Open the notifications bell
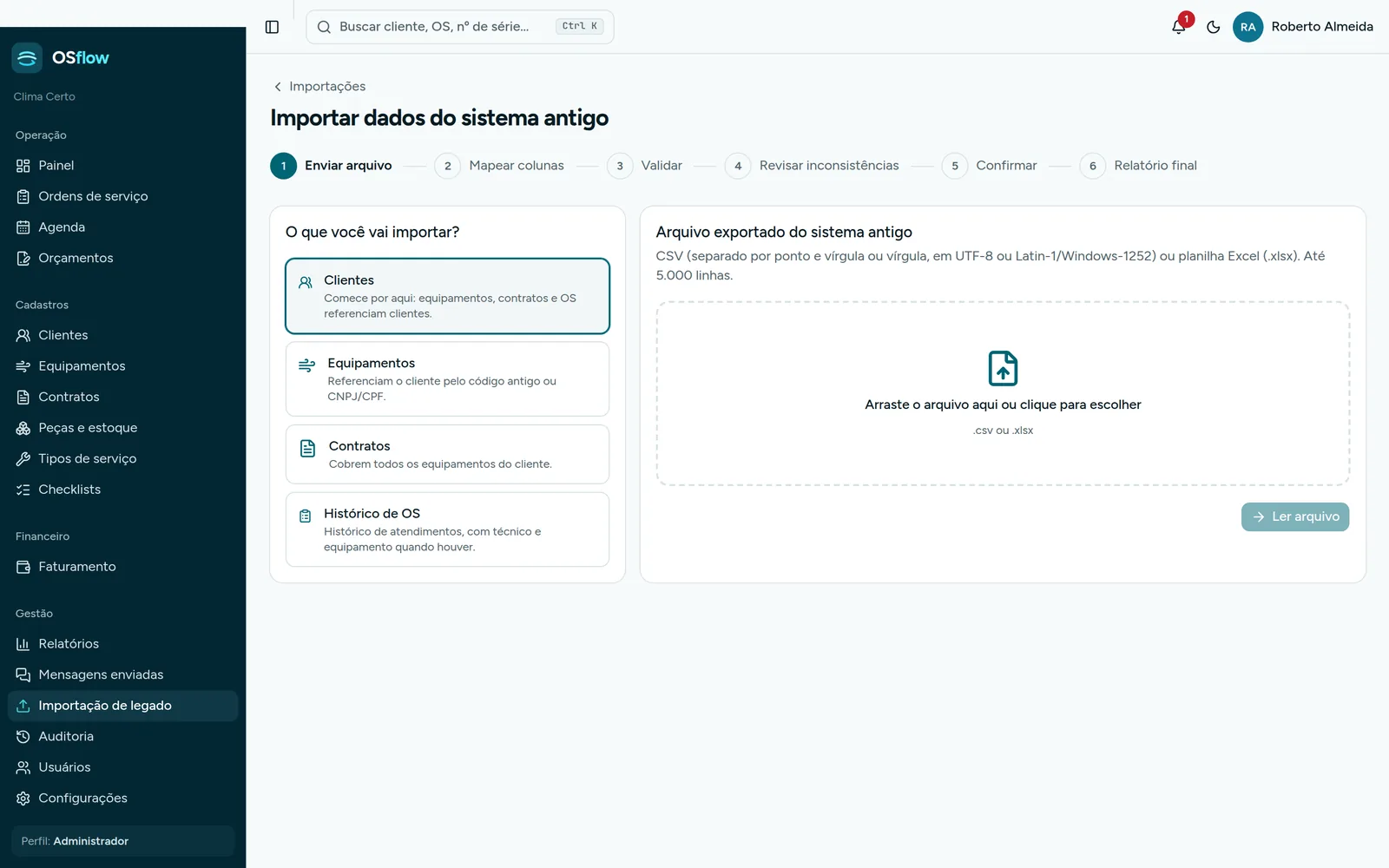 click(1179, 27)
